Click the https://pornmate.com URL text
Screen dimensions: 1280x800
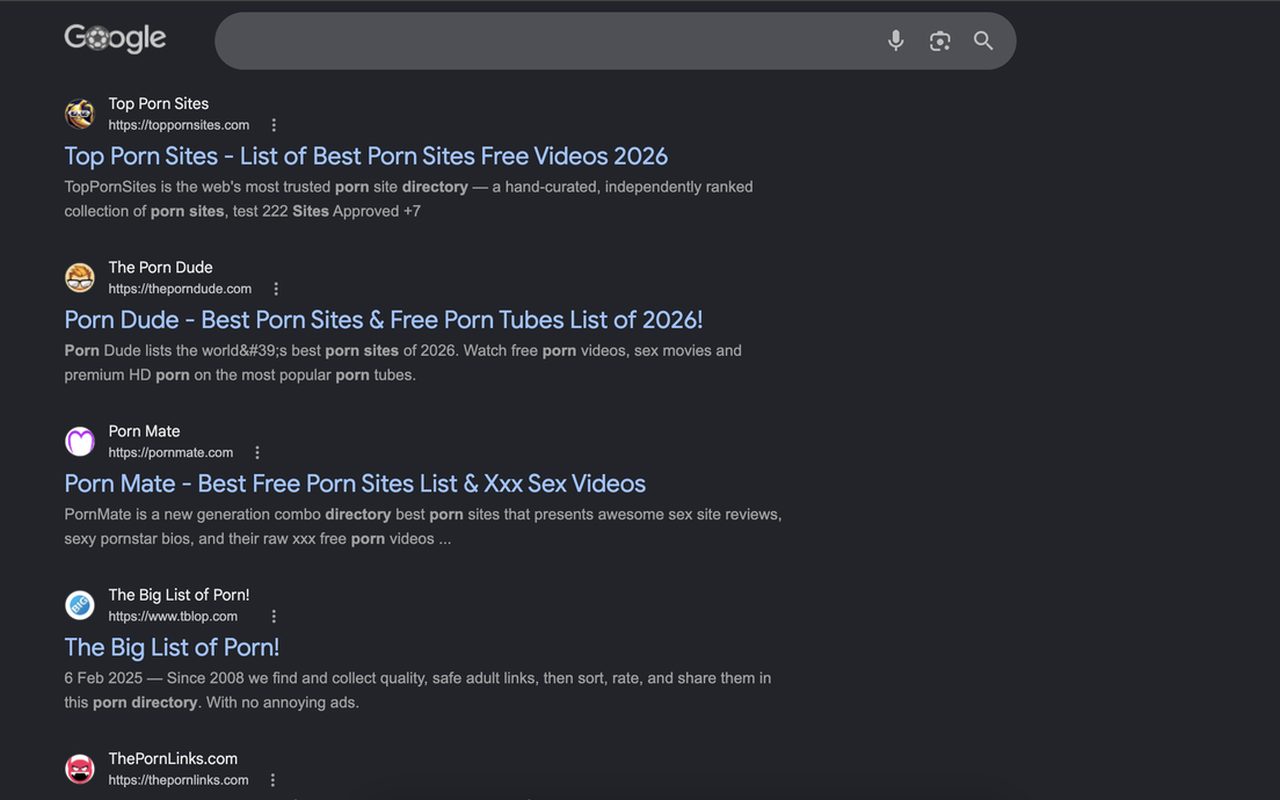171,453
